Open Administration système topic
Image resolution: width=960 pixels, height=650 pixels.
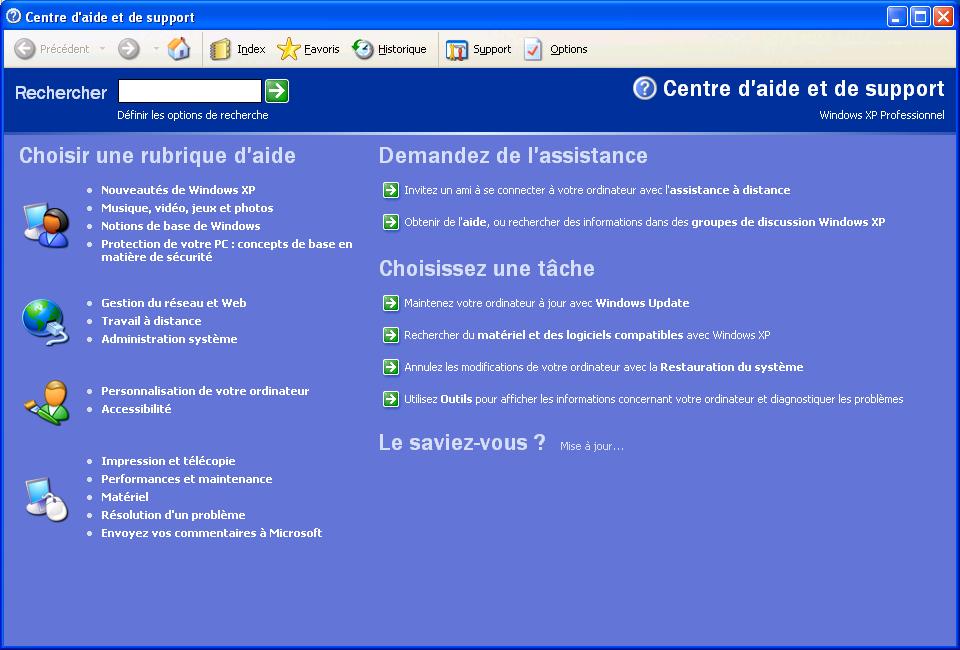click(169, 339)
